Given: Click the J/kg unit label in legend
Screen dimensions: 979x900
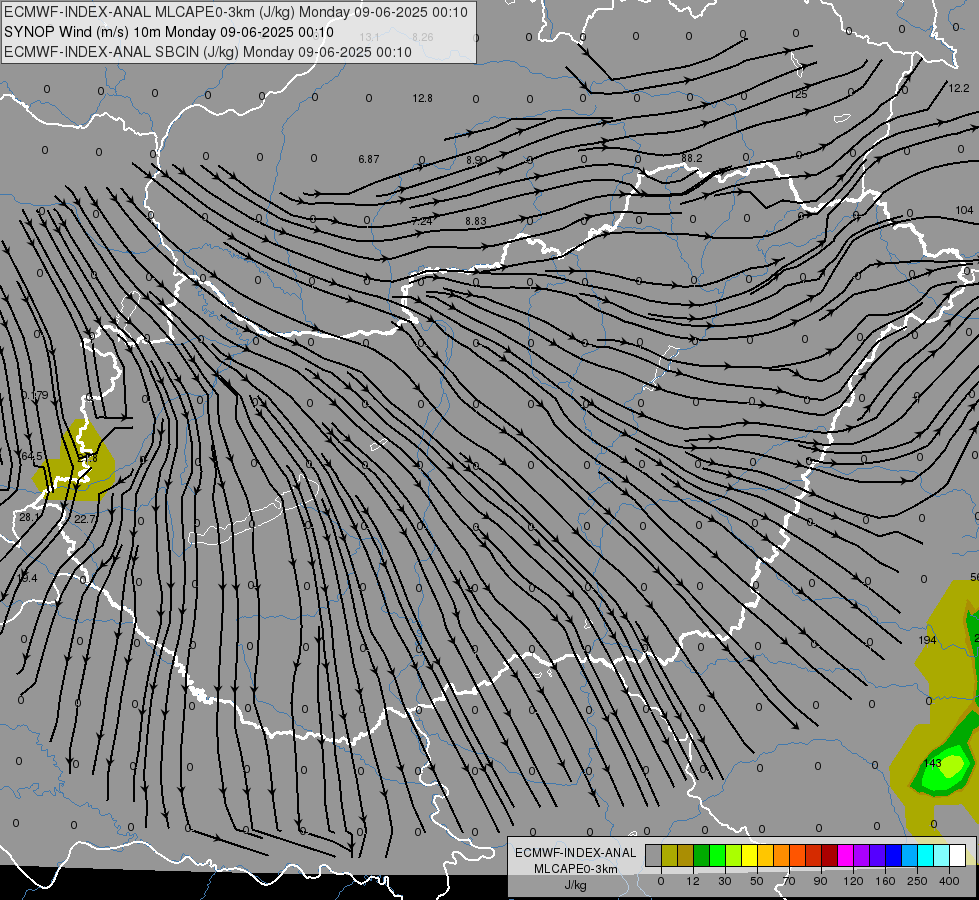Looking at the screenshot, I should point(576,885).
